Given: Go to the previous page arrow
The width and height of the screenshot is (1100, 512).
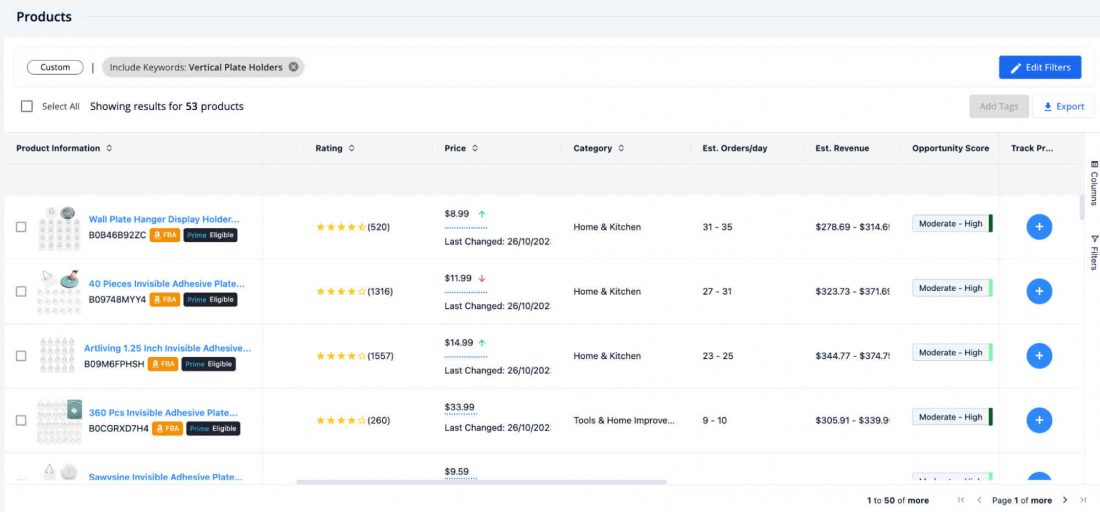Looking at the screenshot, I should [979, 500].
